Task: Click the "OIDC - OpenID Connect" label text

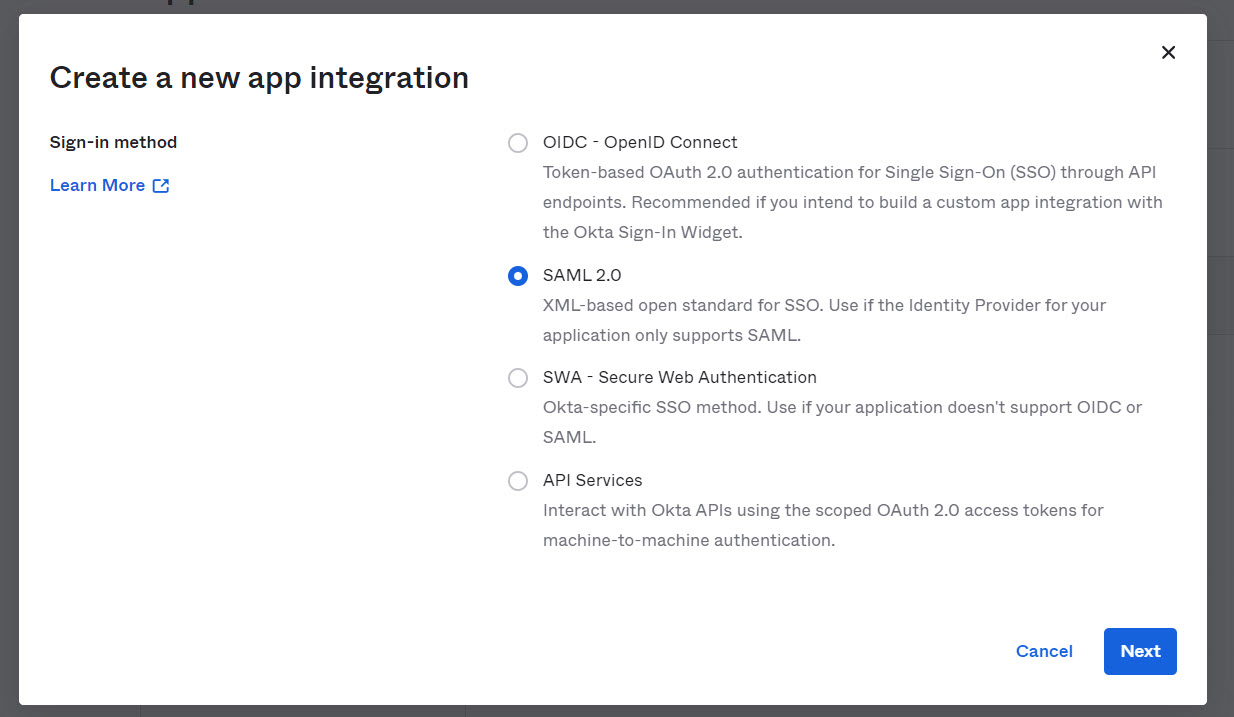Action: pos(640,143)
